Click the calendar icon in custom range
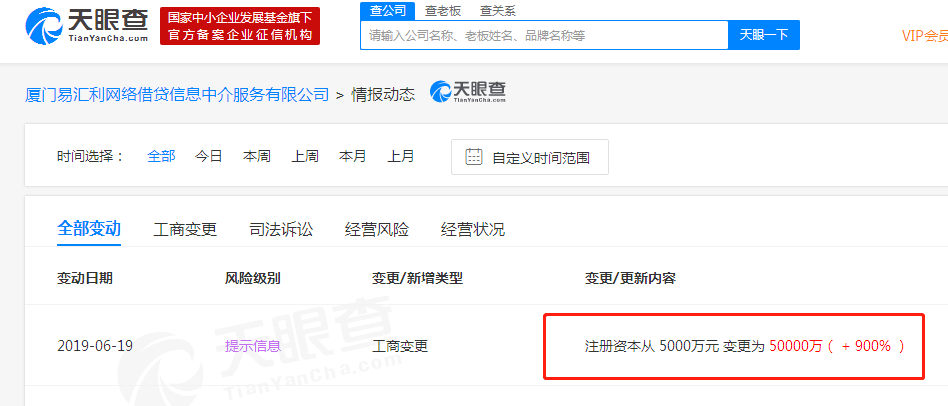948x406 pixels. [473, 157]
